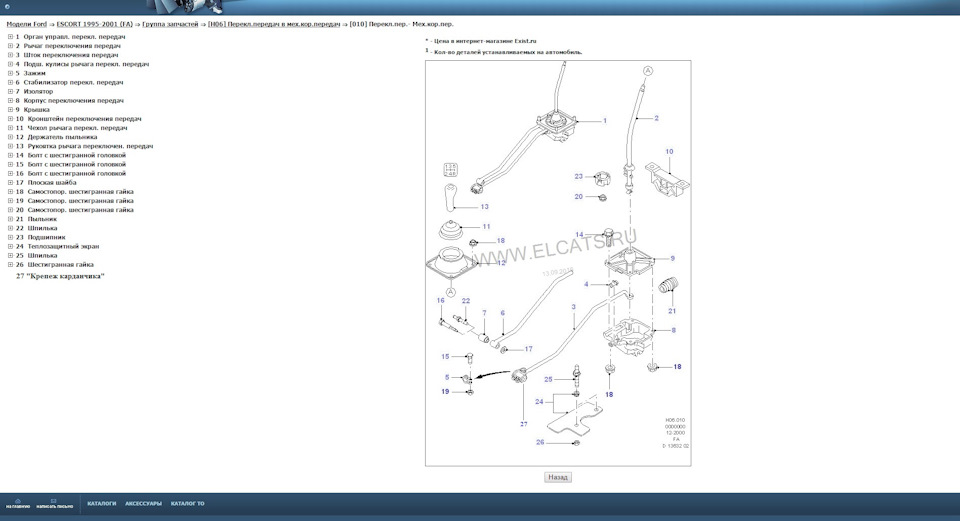This screenshot has height=521, width=960.
Task: Open Группа запчастей breadcrumb link
Action: click(170, 24)
